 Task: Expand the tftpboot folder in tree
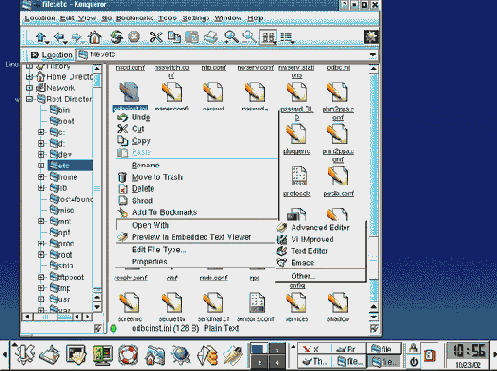click(41, 277)
